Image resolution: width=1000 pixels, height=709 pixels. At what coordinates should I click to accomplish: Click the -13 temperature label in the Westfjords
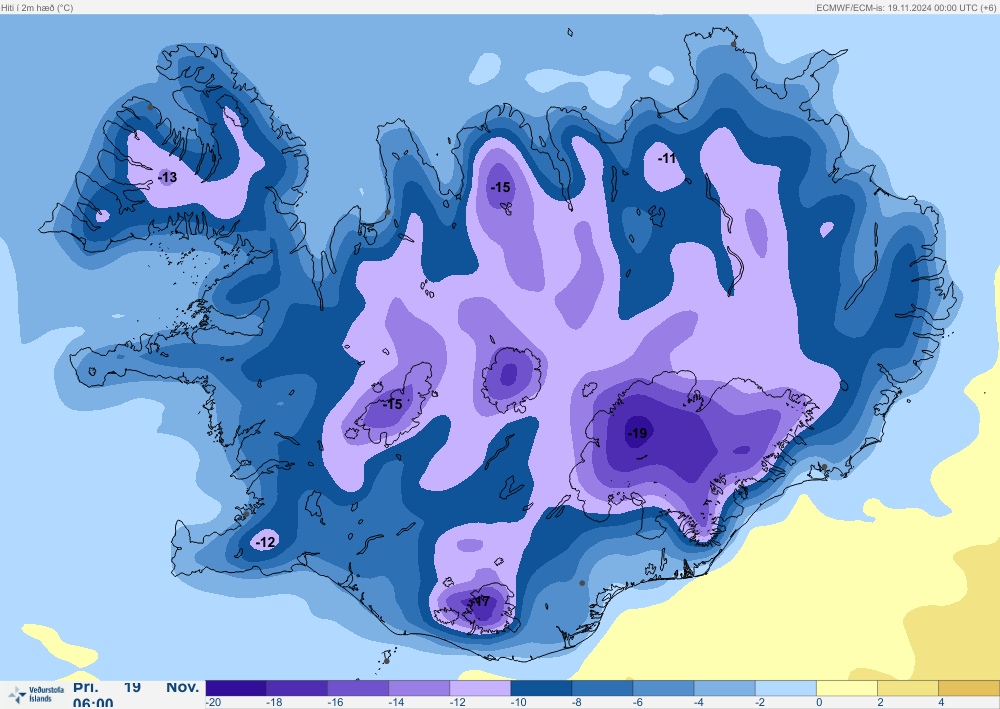click(168, 177)
